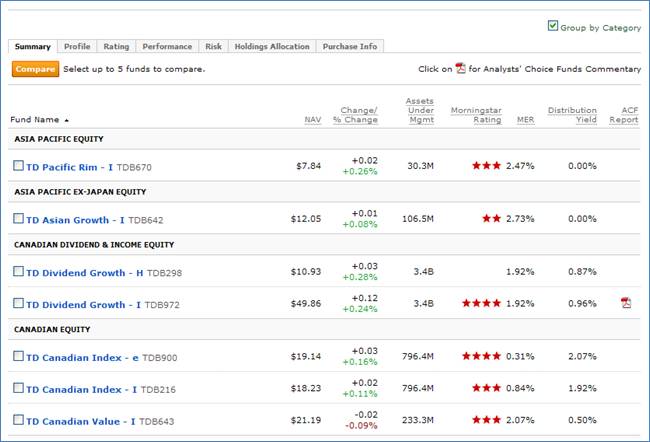This screenshot has height=442, width=650.
Task: Tick the TD Canadian Index - I checkbox
Action: click(18, 388)
